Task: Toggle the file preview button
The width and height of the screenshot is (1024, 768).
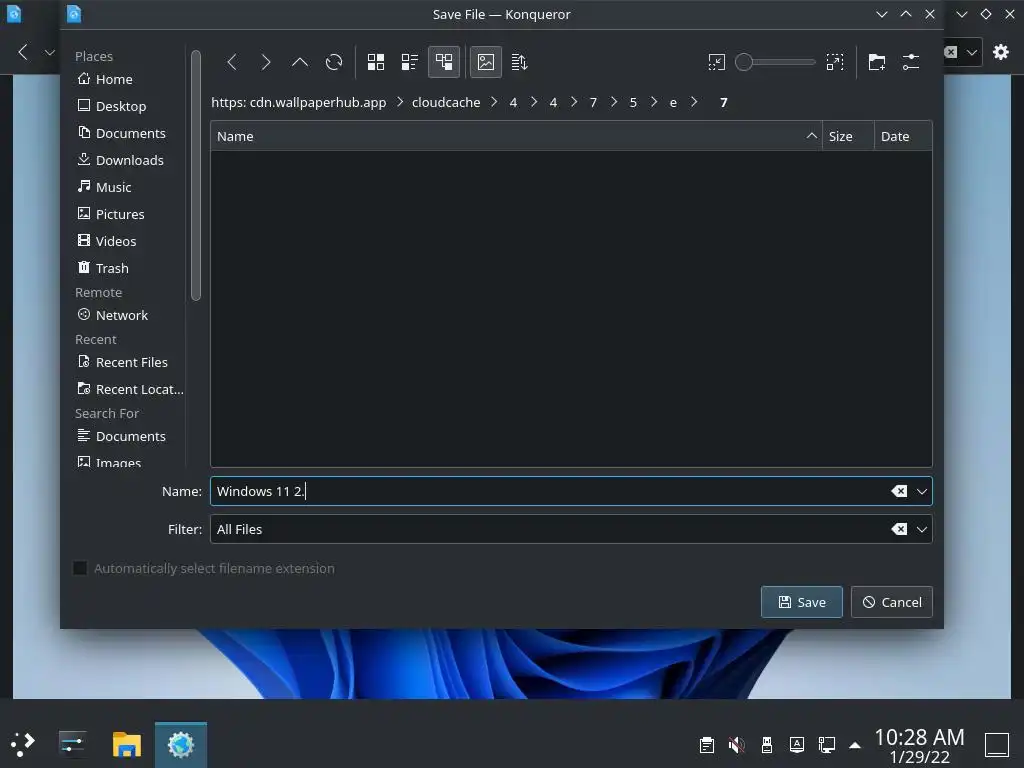Action: click(x=486, y=62)
